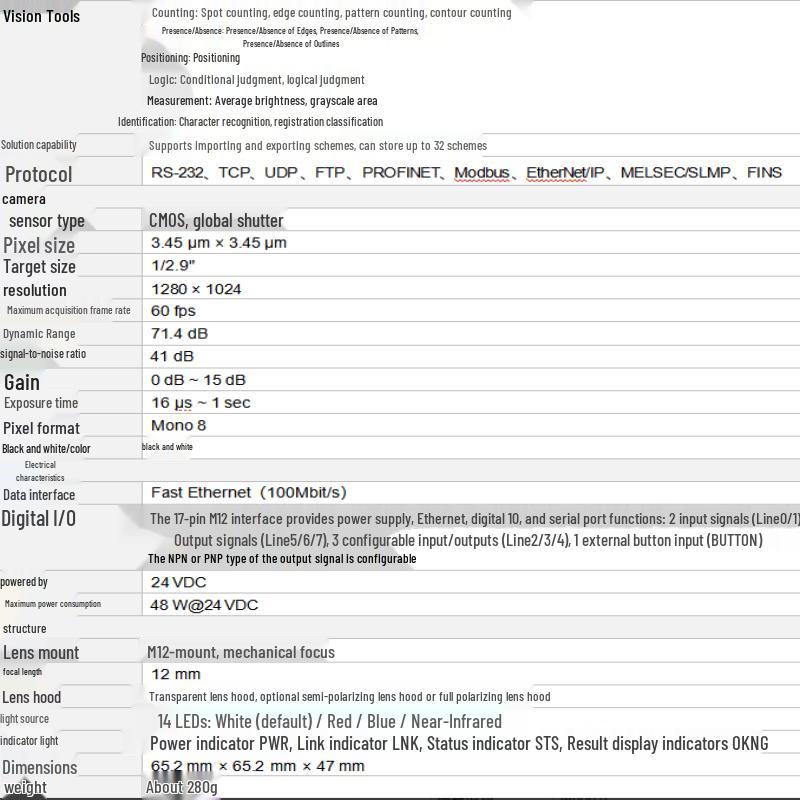This screenshot has height=800, width=800.
Task: Select '65.2 mm × 65.2 mm × 47 mm' value
Action: click(x=258, y=766)
